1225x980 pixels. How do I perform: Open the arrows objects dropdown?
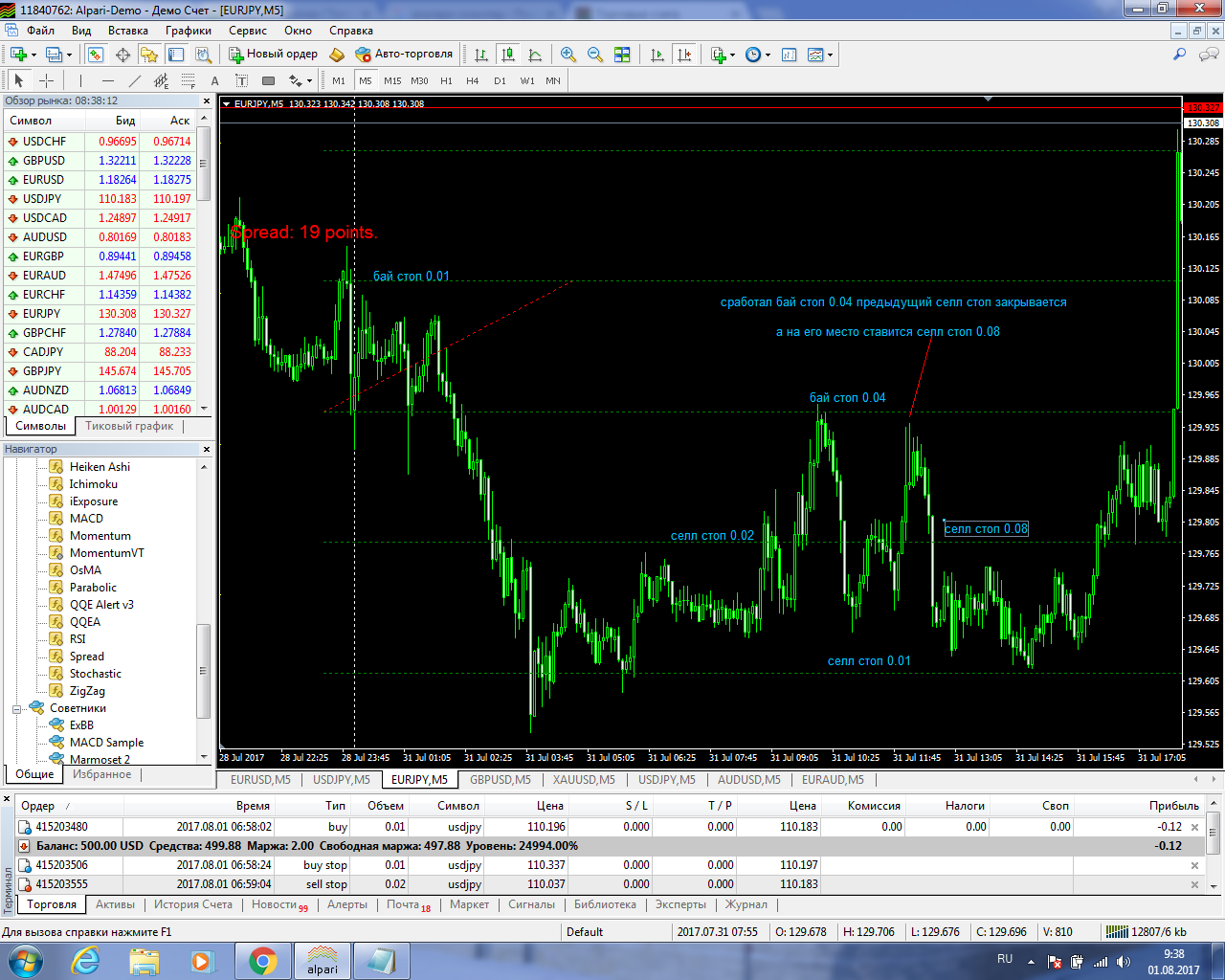(x=301, y=81)
